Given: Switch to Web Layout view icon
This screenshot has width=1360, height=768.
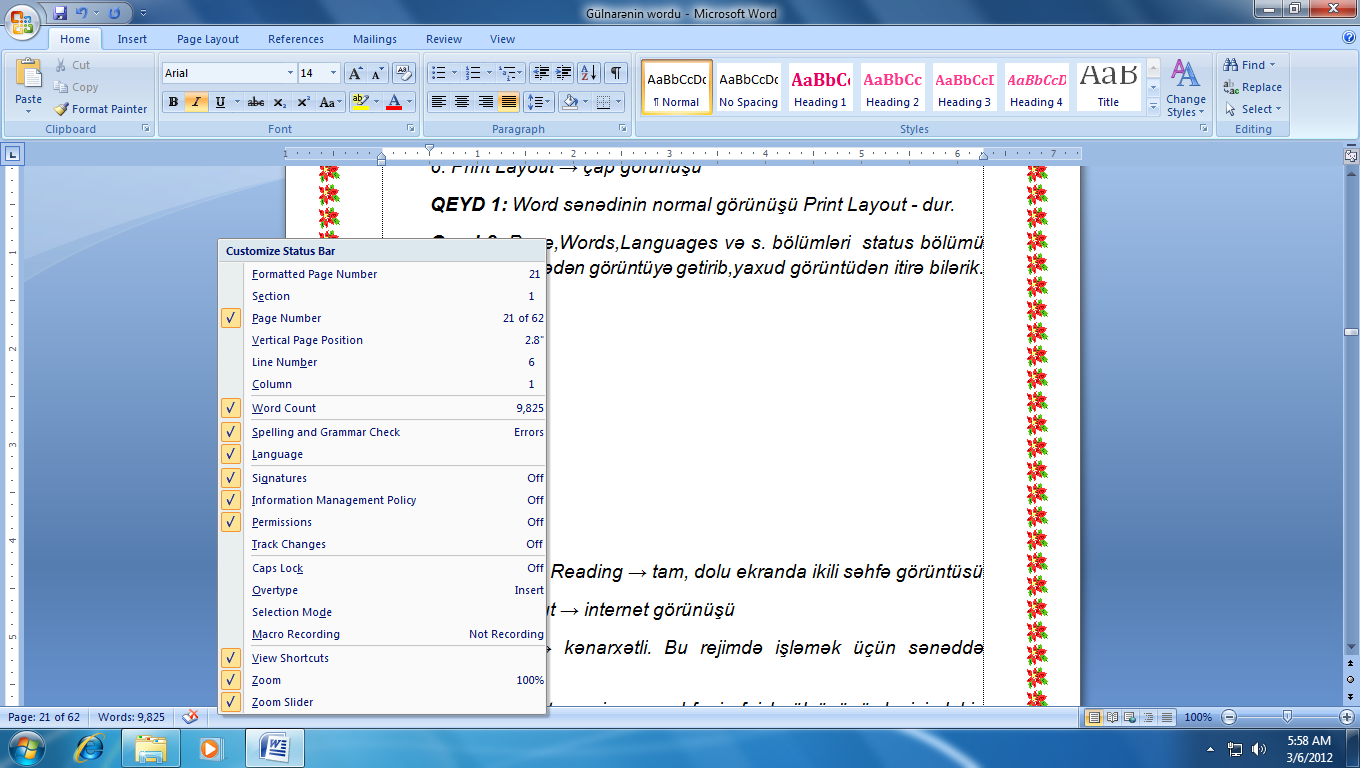Looking at the screenshot, I should [1128, 717].
